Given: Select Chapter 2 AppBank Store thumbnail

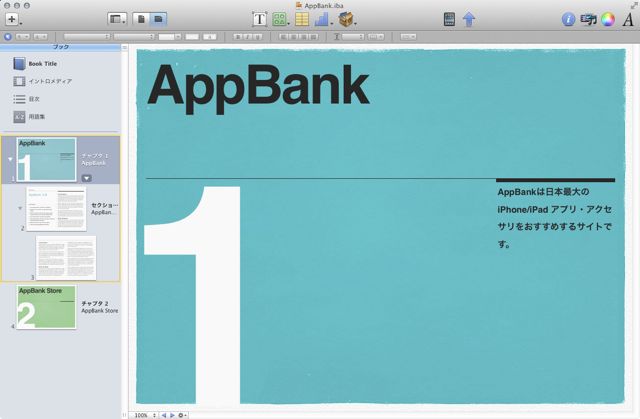Looking at the screenshot, I should [46, 307].
